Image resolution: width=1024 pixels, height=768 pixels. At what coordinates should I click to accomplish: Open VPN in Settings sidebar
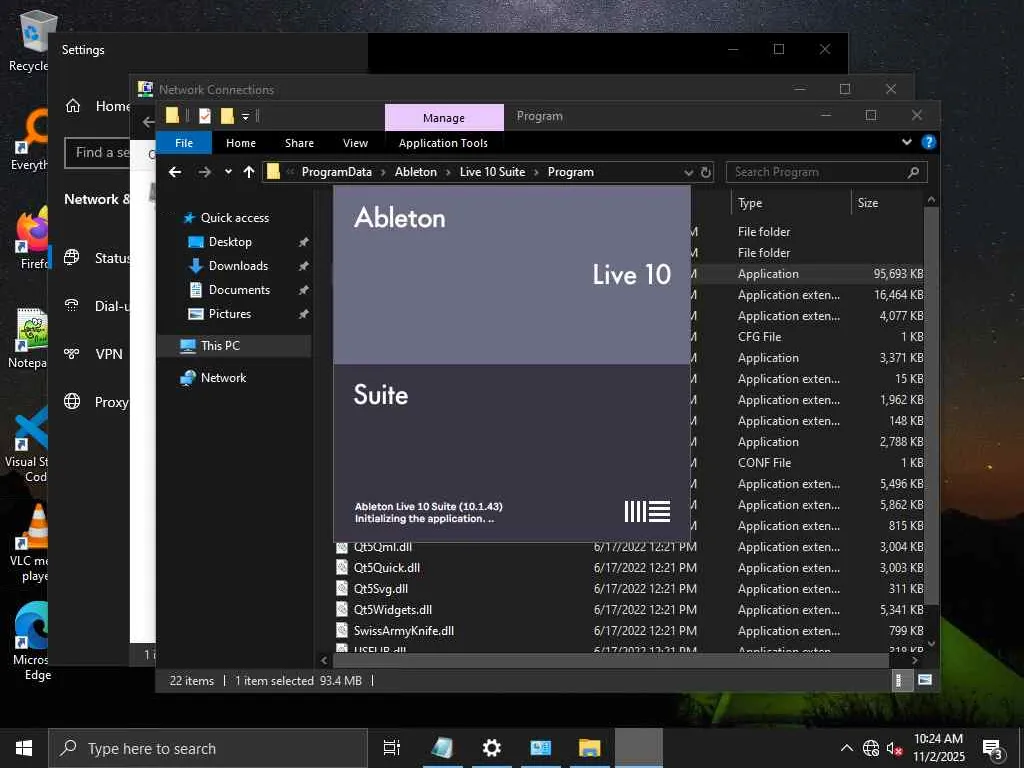coord(108,354)
